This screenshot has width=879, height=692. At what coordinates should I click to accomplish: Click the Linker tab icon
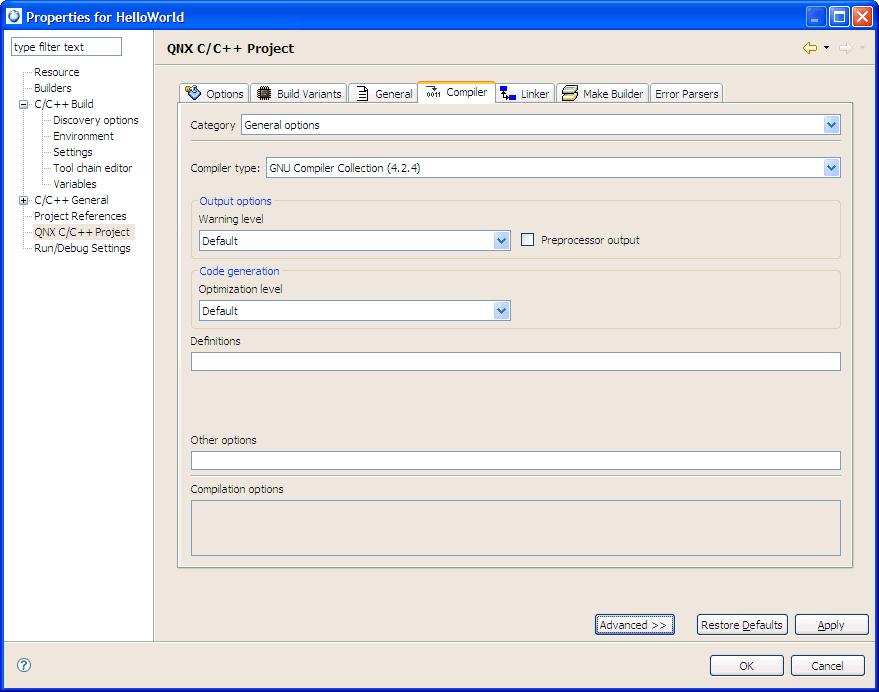508,93
